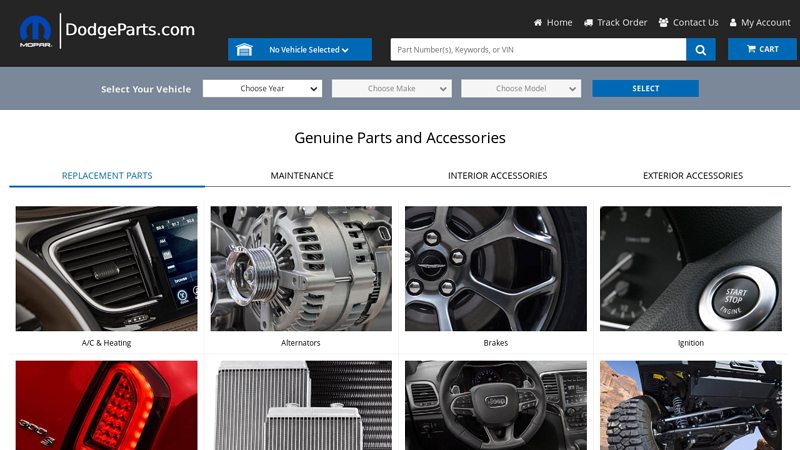The height and width of the screenshot is (450, 800).
Task: Open the radiator category image
Action: point(301,406)
